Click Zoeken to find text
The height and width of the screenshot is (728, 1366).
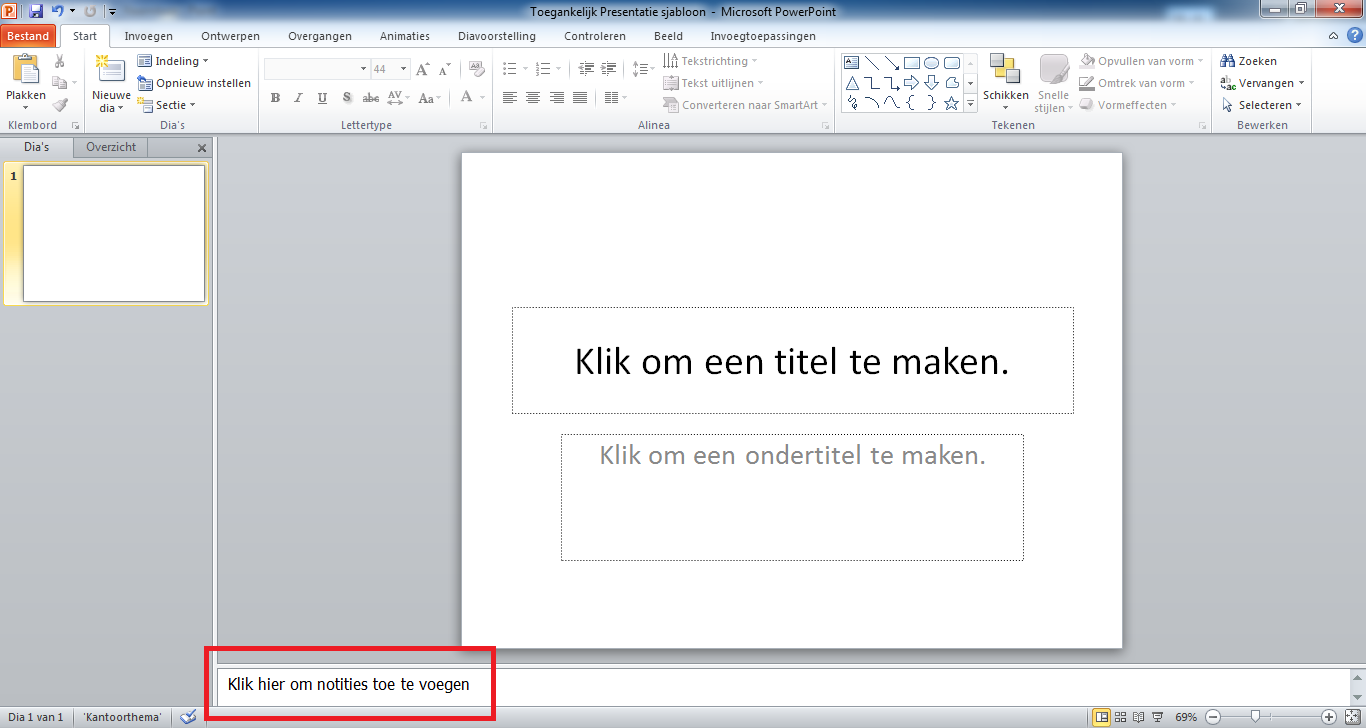[1248, 61]
